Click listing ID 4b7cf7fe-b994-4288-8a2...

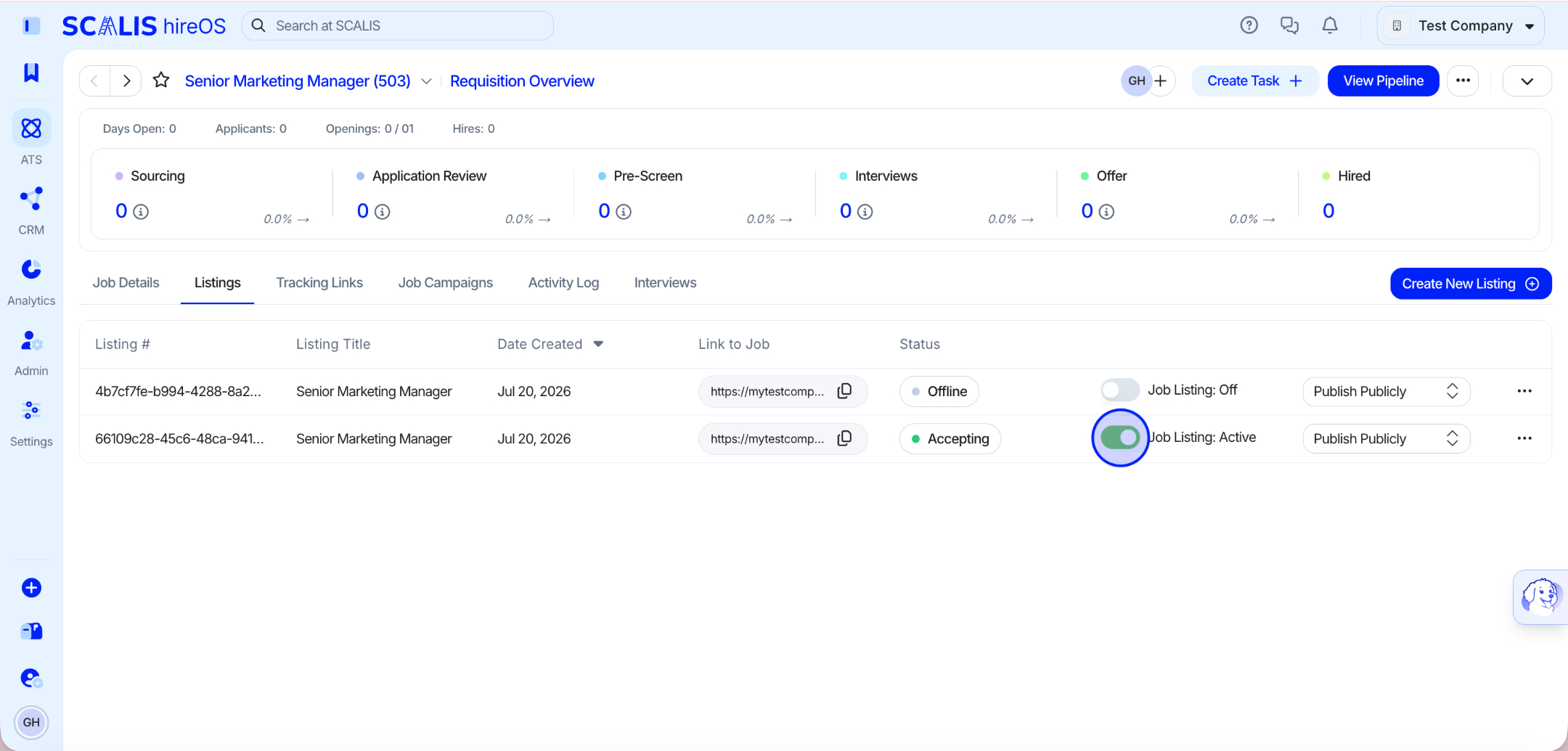[x=178, y=391]
